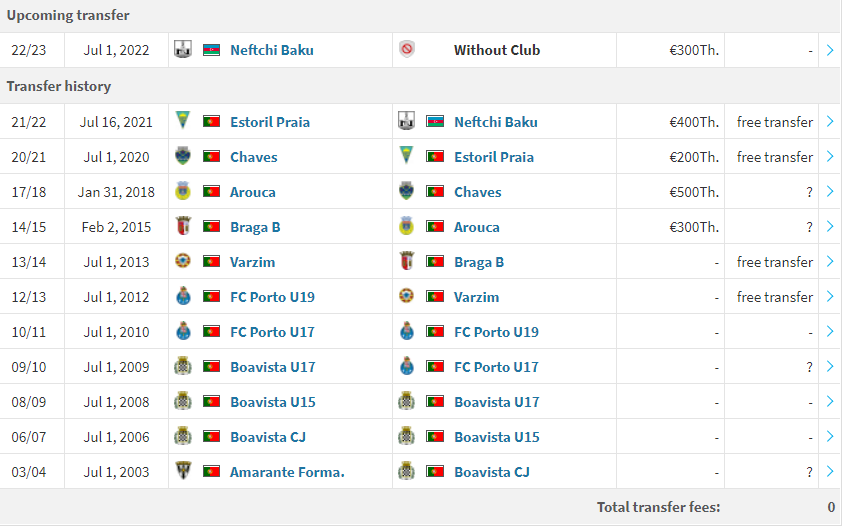Open details arrow for 22/23 upcoming transfer
This screenshot has height=526, width=842.
[x=830, y=50]
